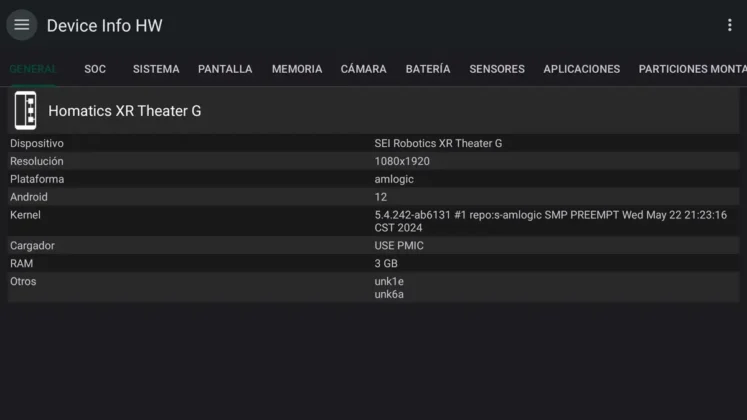The image size is (747, 420).
Task: Select the 3 GB RAM value
Action: [385, 263]
